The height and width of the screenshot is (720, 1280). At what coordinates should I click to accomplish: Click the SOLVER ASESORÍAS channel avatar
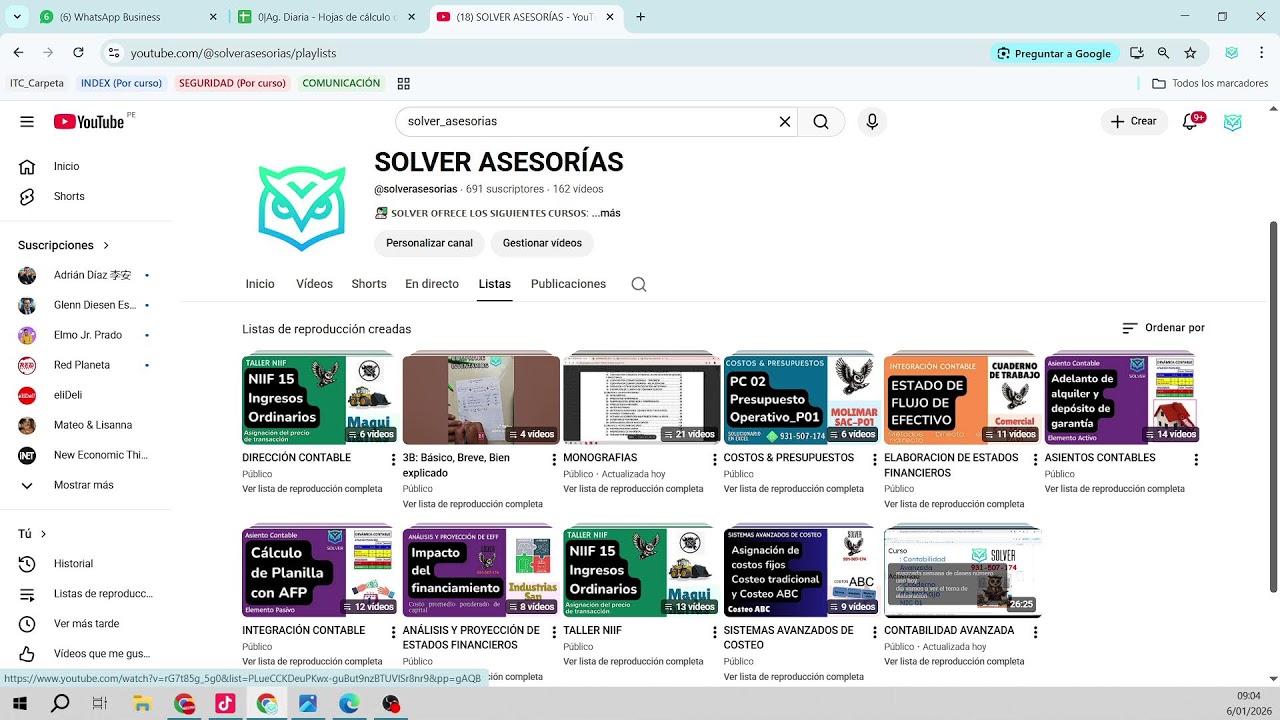302,207
